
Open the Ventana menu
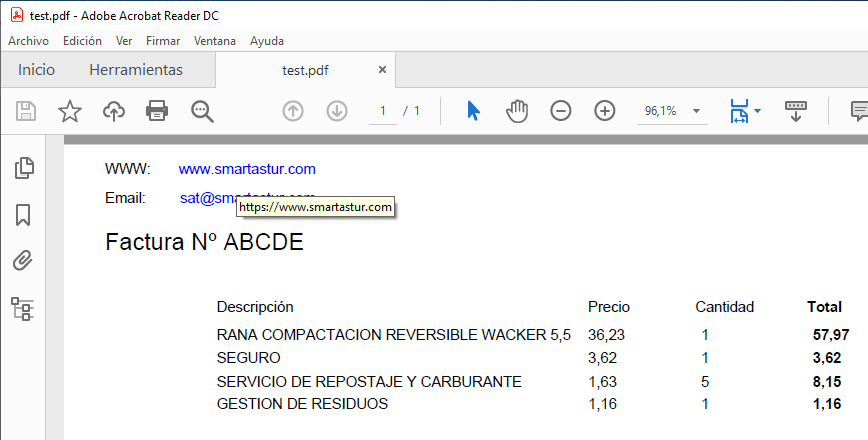coord(215,41)
